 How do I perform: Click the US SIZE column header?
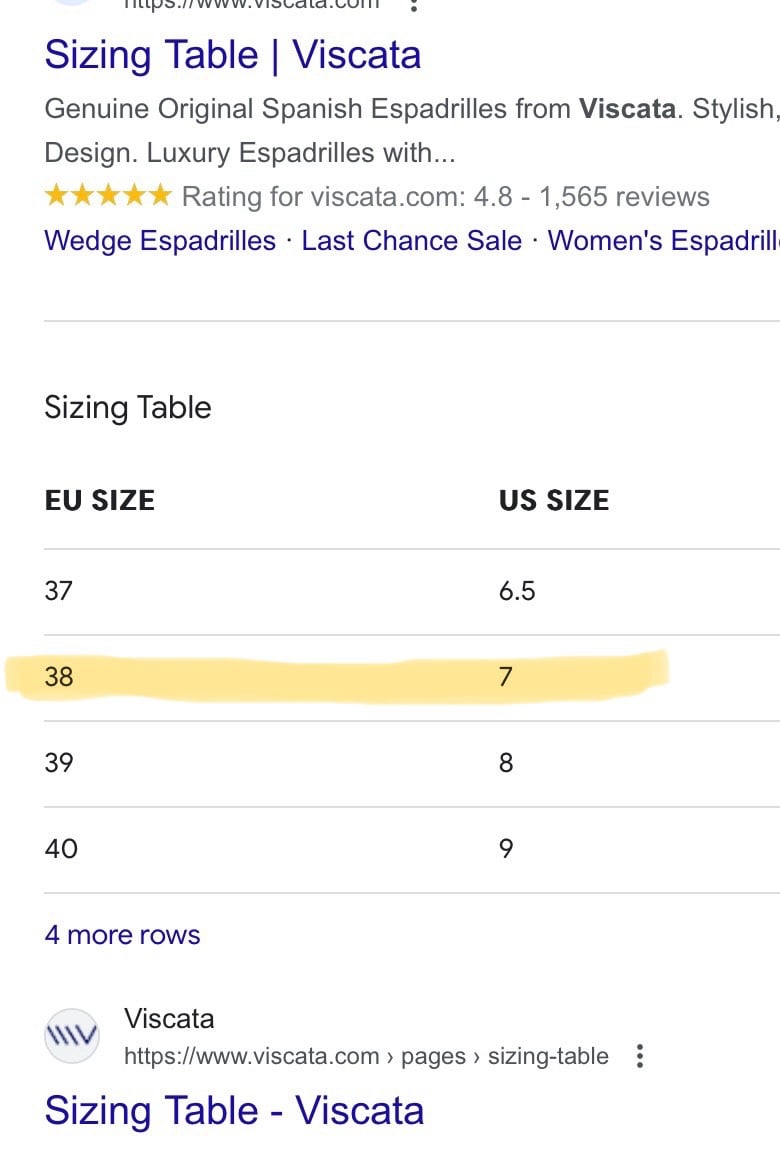[554, 500]
